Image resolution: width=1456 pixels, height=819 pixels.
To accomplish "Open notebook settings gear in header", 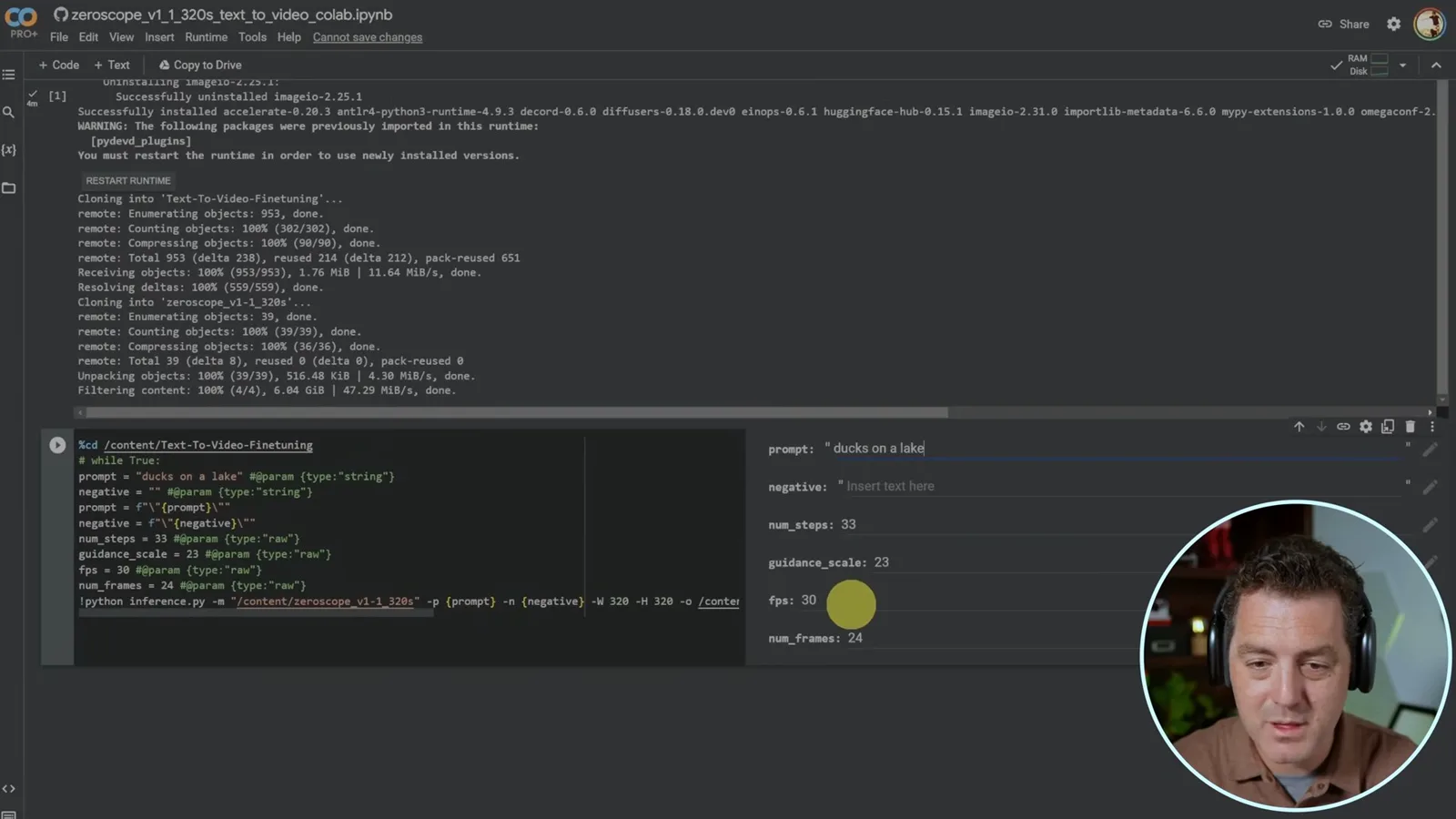I will click(x=1393, y=24).
